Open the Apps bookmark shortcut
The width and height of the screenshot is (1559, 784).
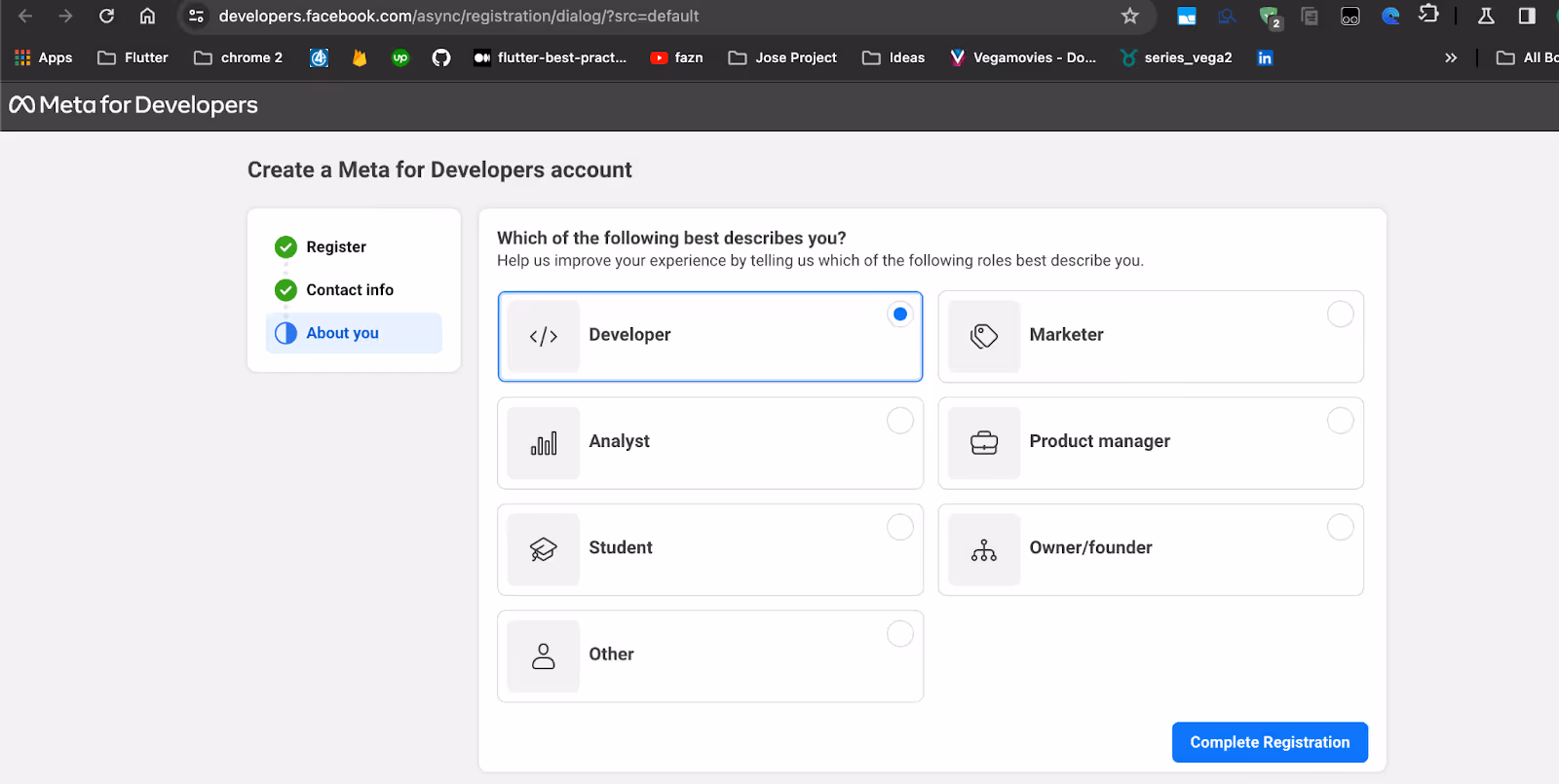tap(43, 57)
